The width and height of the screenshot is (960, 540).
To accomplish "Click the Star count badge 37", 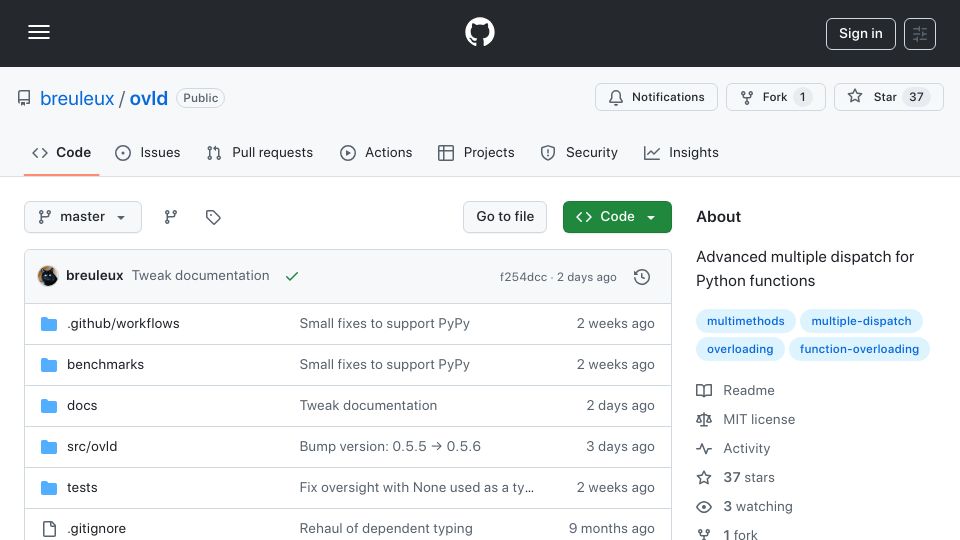I will [916, 97].
